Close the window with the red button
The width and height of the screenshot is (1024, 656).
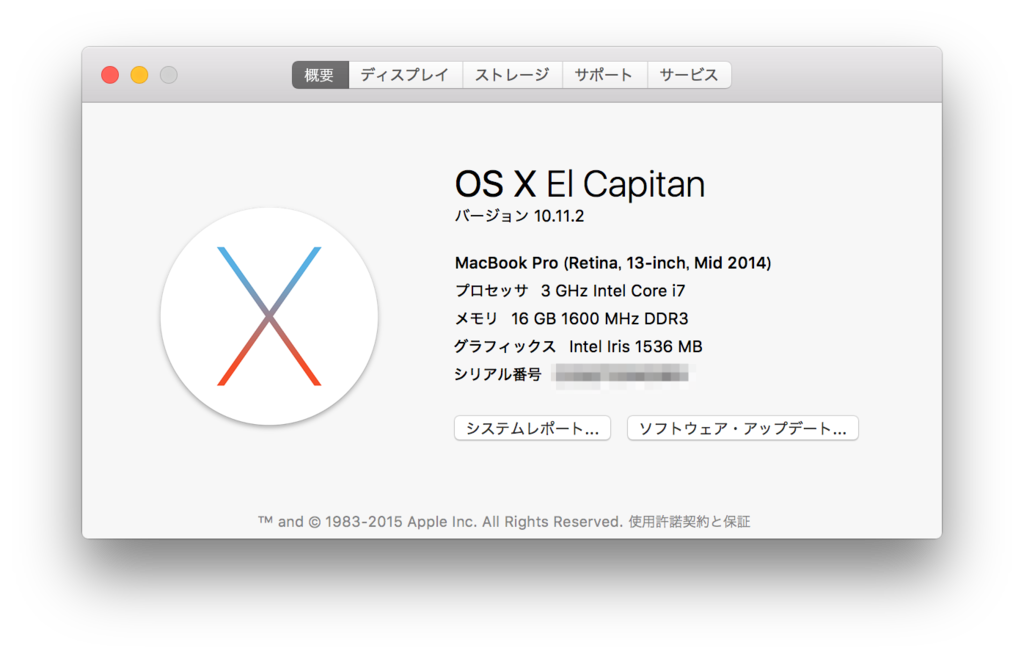pyautogui.click(x=110, y=75)
